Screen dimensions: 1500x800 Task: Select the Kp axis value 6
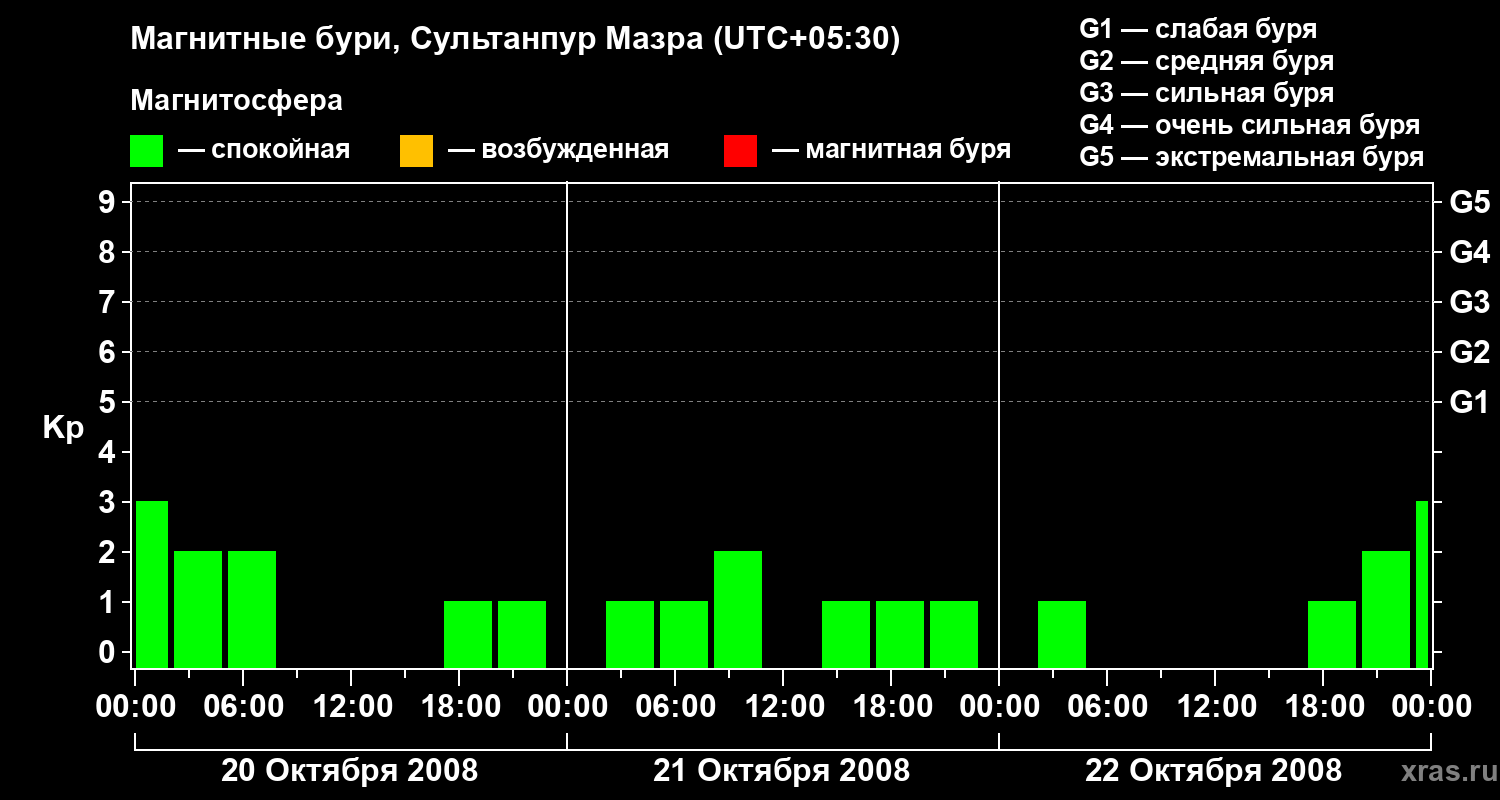click(109, 353)
